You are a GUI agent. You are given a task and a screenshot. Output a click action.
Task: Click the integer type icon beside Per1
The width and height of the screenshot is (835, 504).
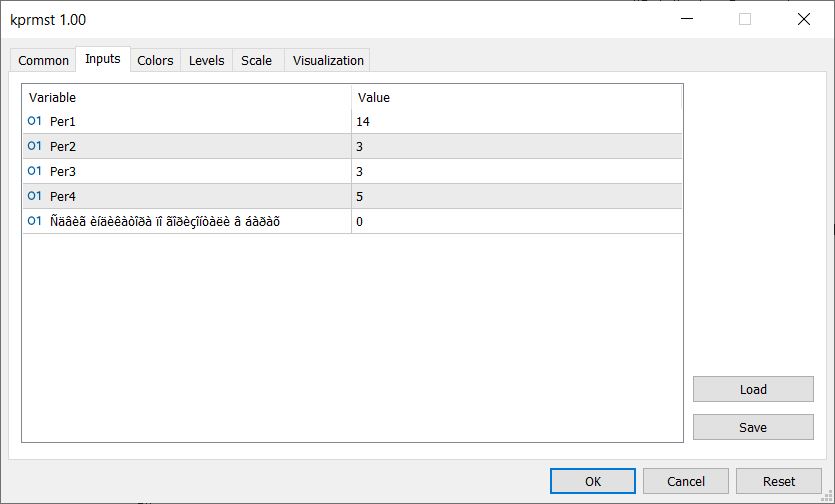(34, 121)
